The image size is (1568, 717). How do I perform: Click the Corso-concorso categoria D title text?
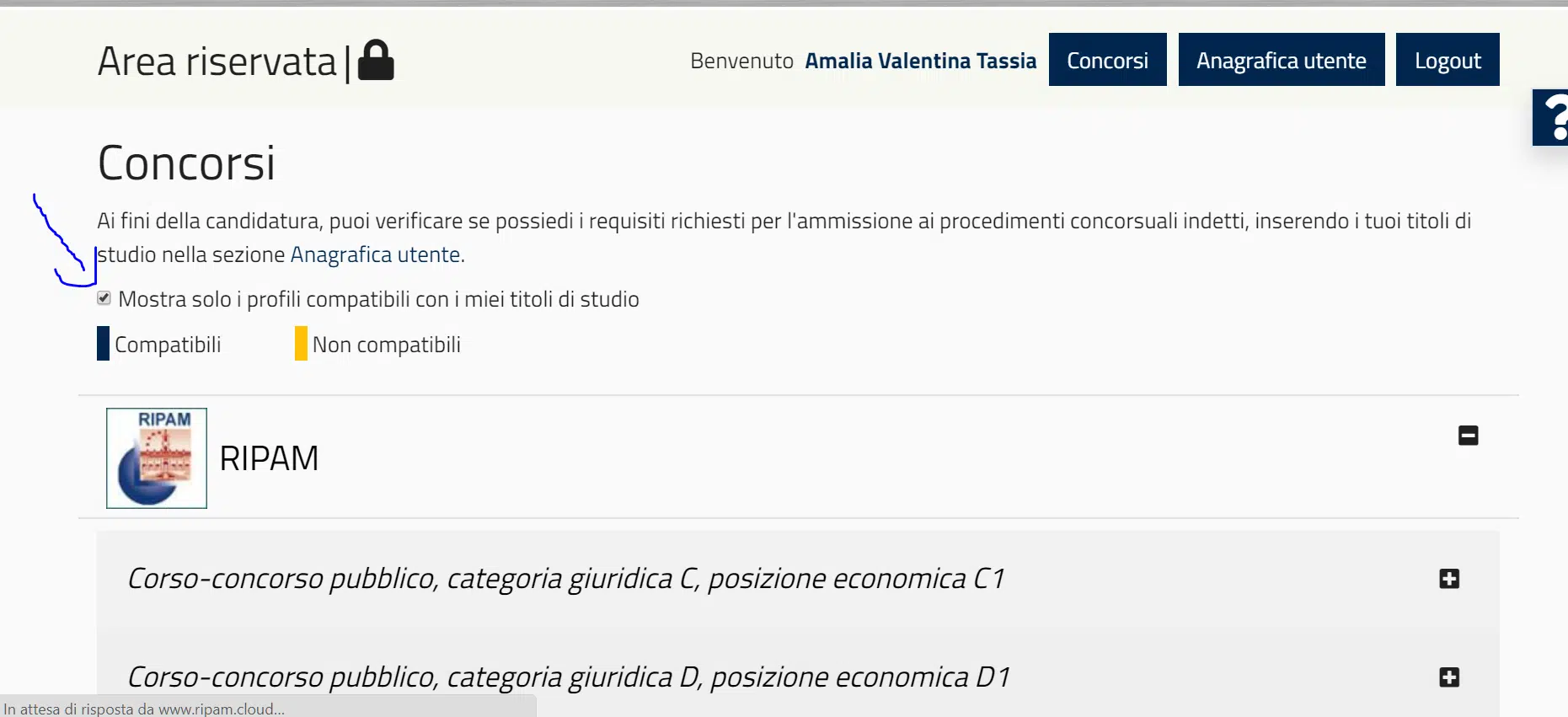pyautogui.click(x=568, y=677)
